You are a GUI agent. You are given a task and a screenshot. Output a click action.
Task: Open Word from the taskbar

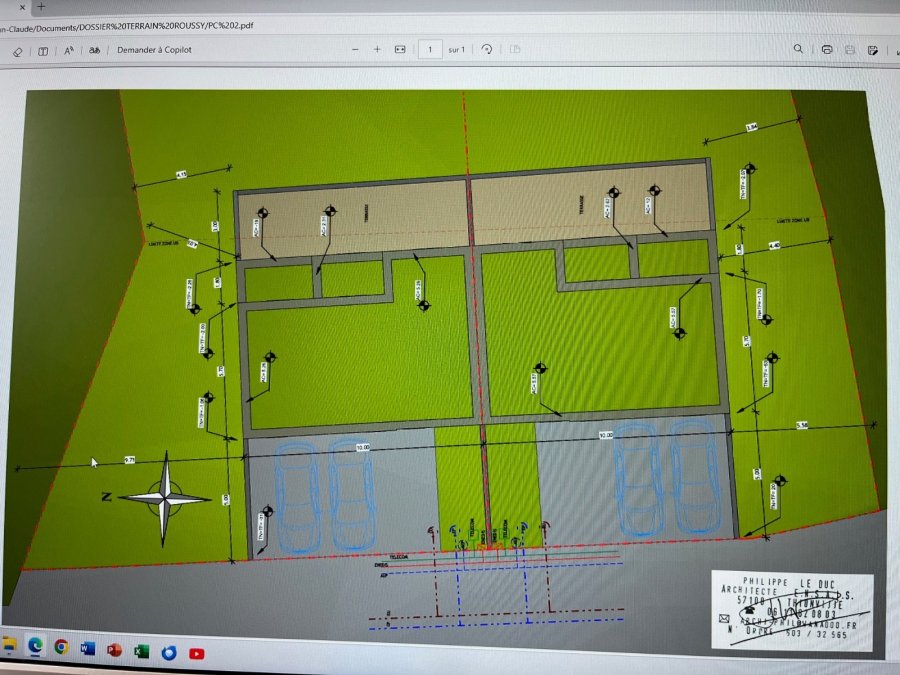coord(88,649)
